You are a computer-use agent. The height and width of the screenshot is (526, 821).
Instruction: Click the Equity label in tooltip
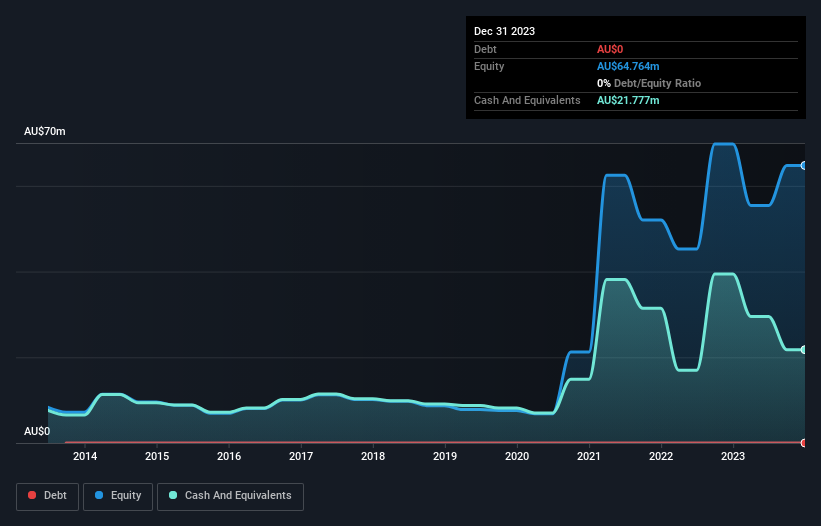coord(489,66)
